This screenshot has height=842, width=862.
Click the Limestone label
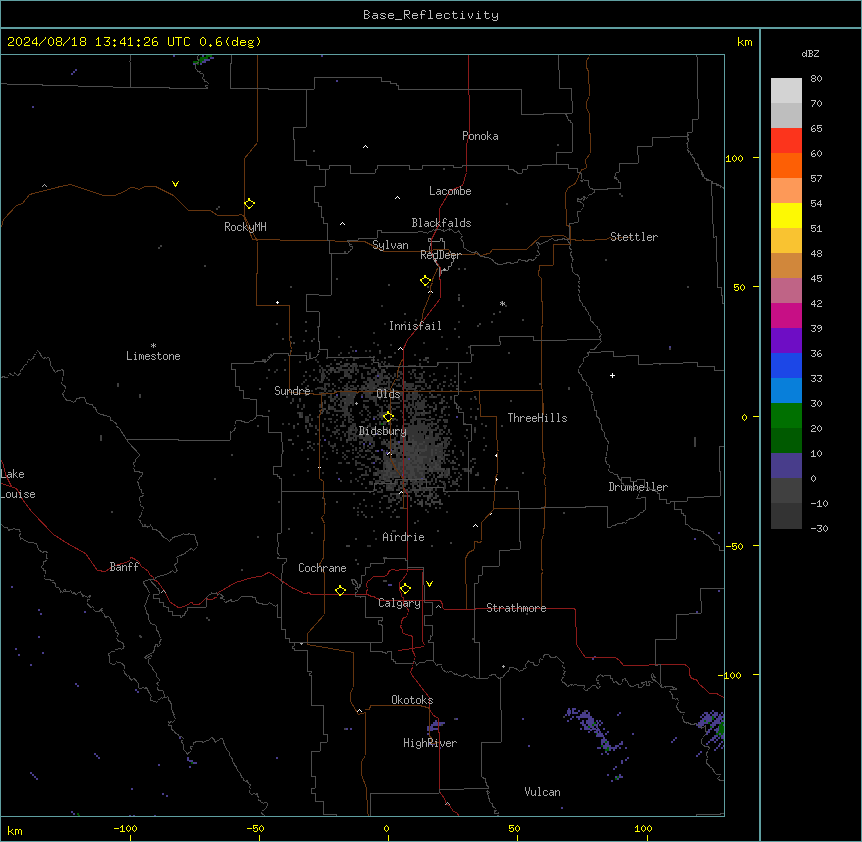point(153,356)
